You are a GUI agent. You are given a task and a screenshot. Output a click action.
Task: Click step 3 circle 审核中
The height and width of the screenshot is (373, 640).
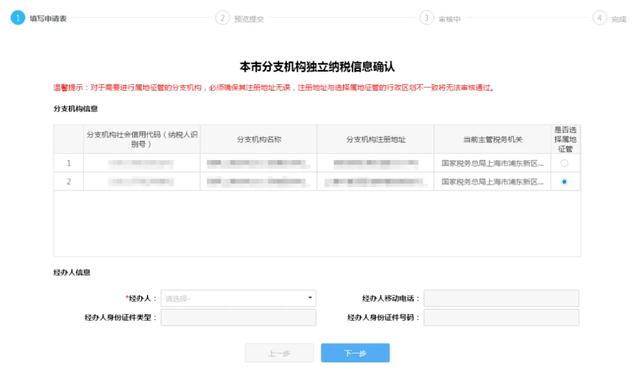pos(427,18)
